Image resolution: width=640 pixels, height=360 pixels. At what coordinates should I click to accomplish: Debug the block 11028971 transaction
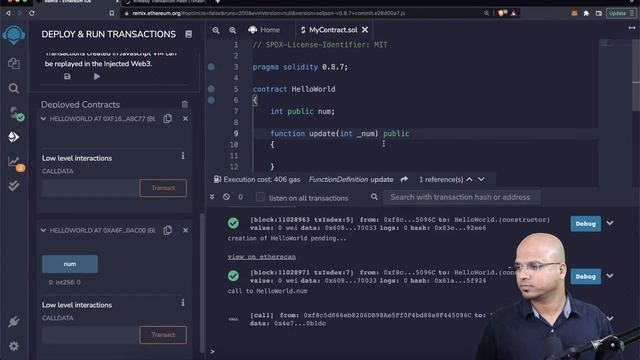click(585, 276)
